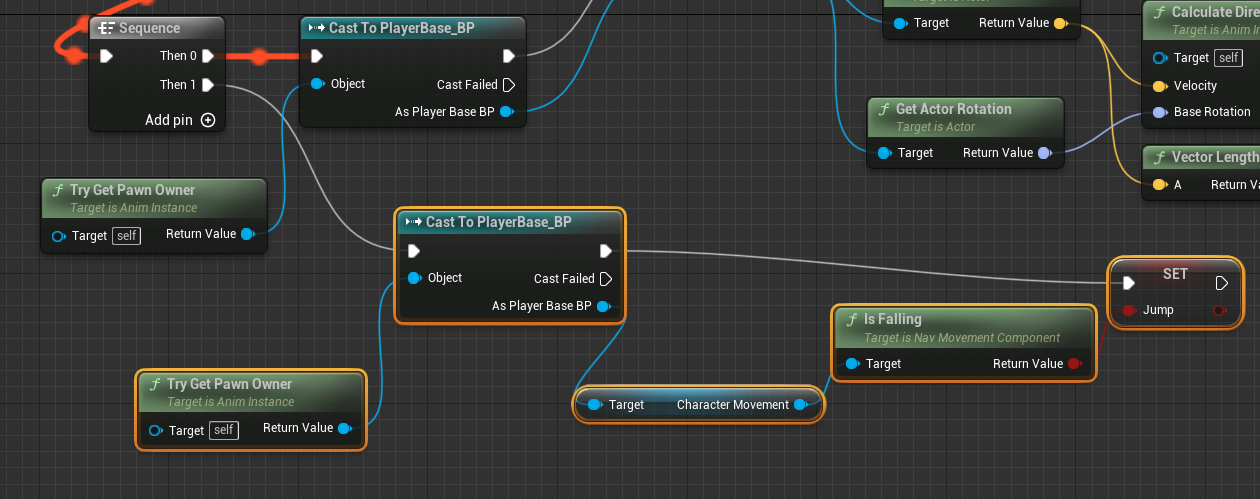Click the SET node's execution output pin
Screen dimensions: 1260x499
1221,284
